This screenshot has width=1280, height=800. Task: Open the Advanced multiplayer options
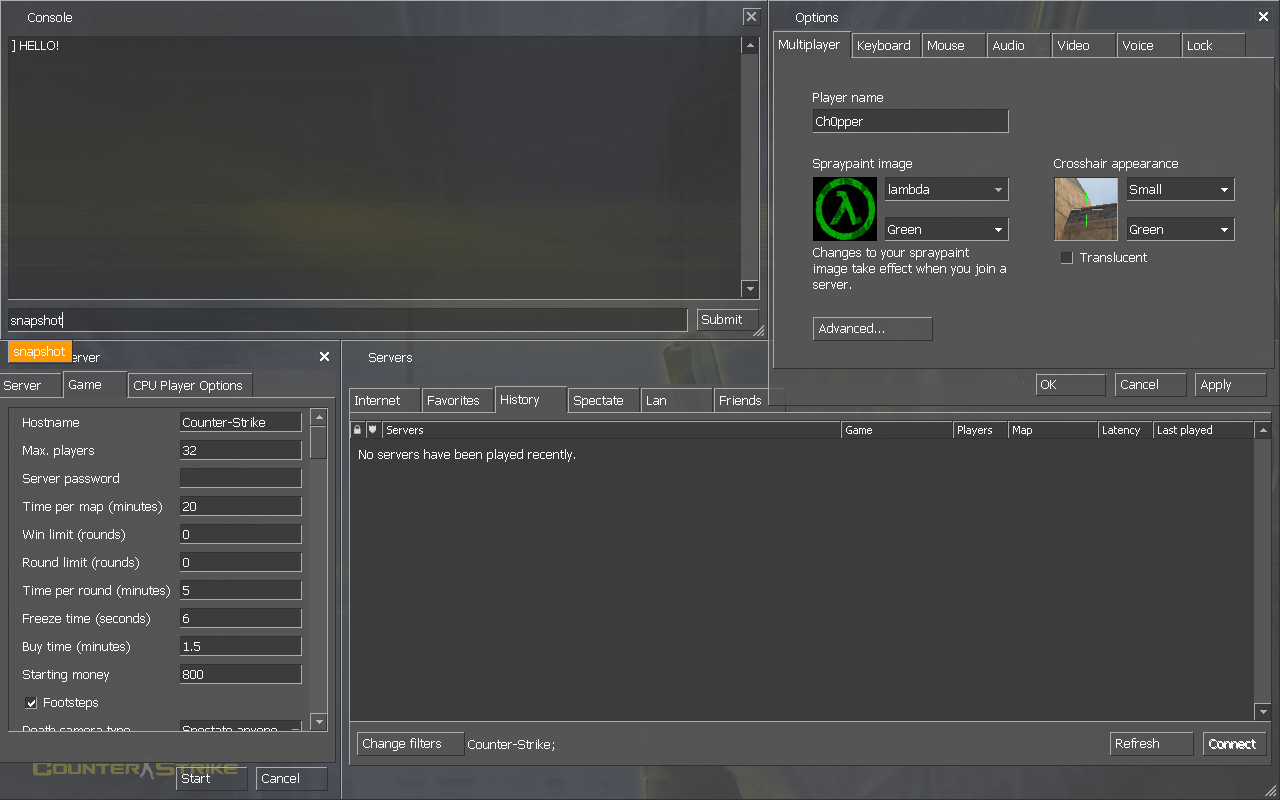click(871, 328)
